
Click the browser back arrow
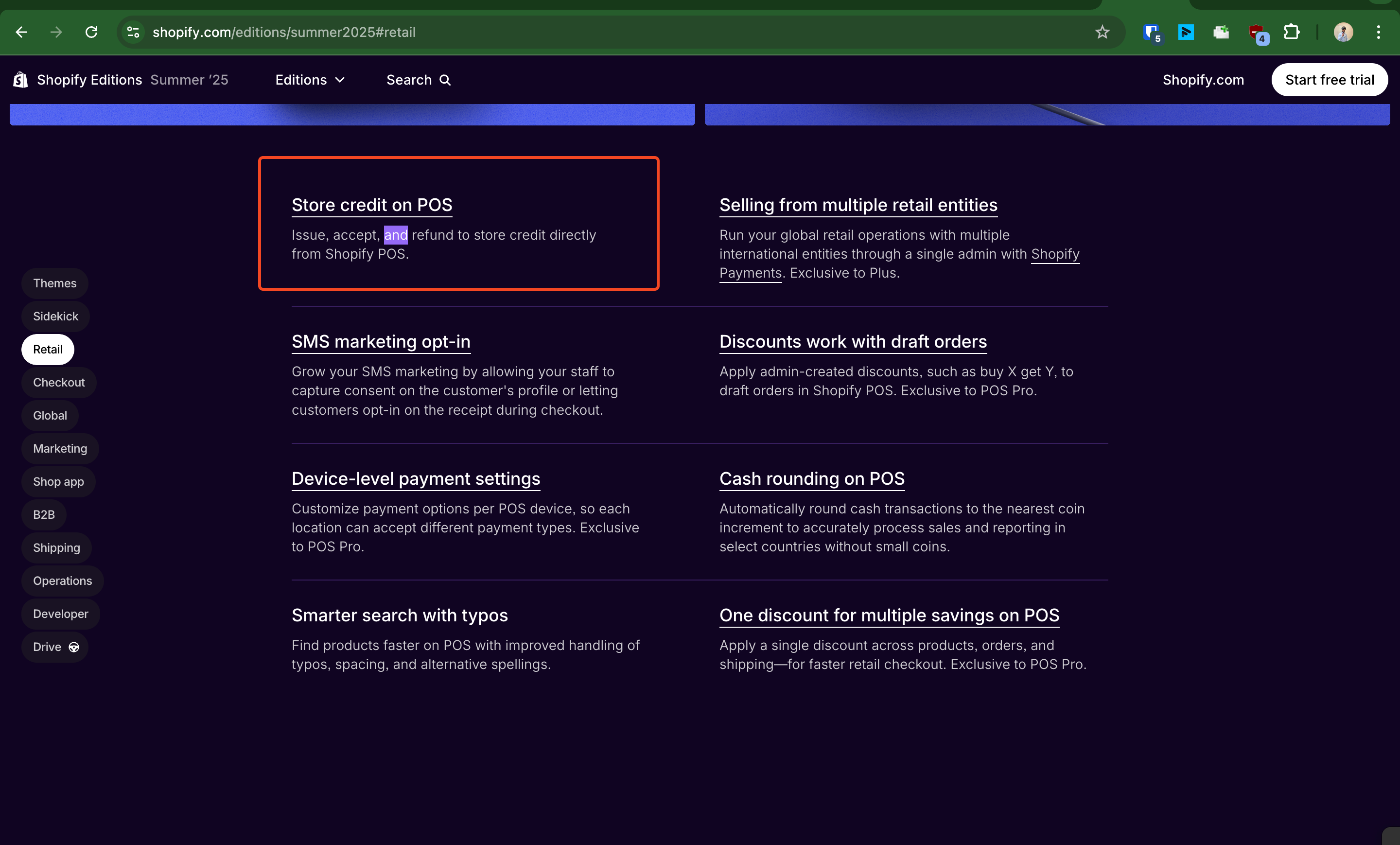[21, 33]
